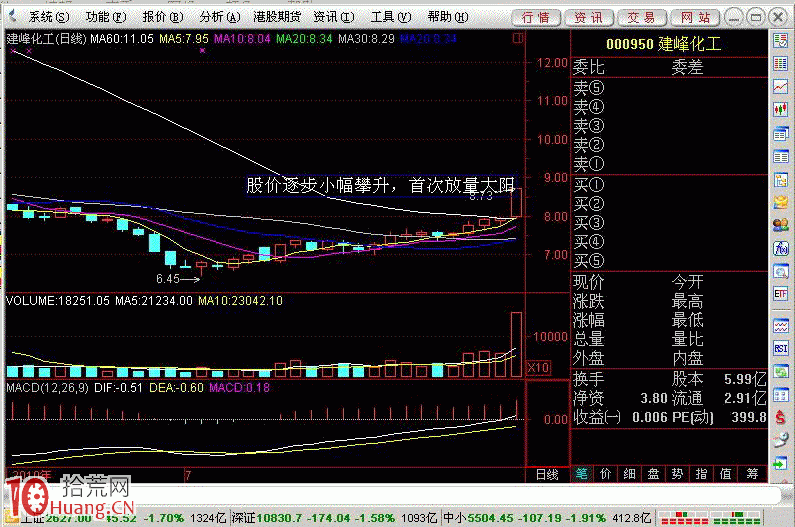Viewport: 795px width, 527px height.
Task: Click the red-green signal blocks in status bar
Action: point(709,518)
